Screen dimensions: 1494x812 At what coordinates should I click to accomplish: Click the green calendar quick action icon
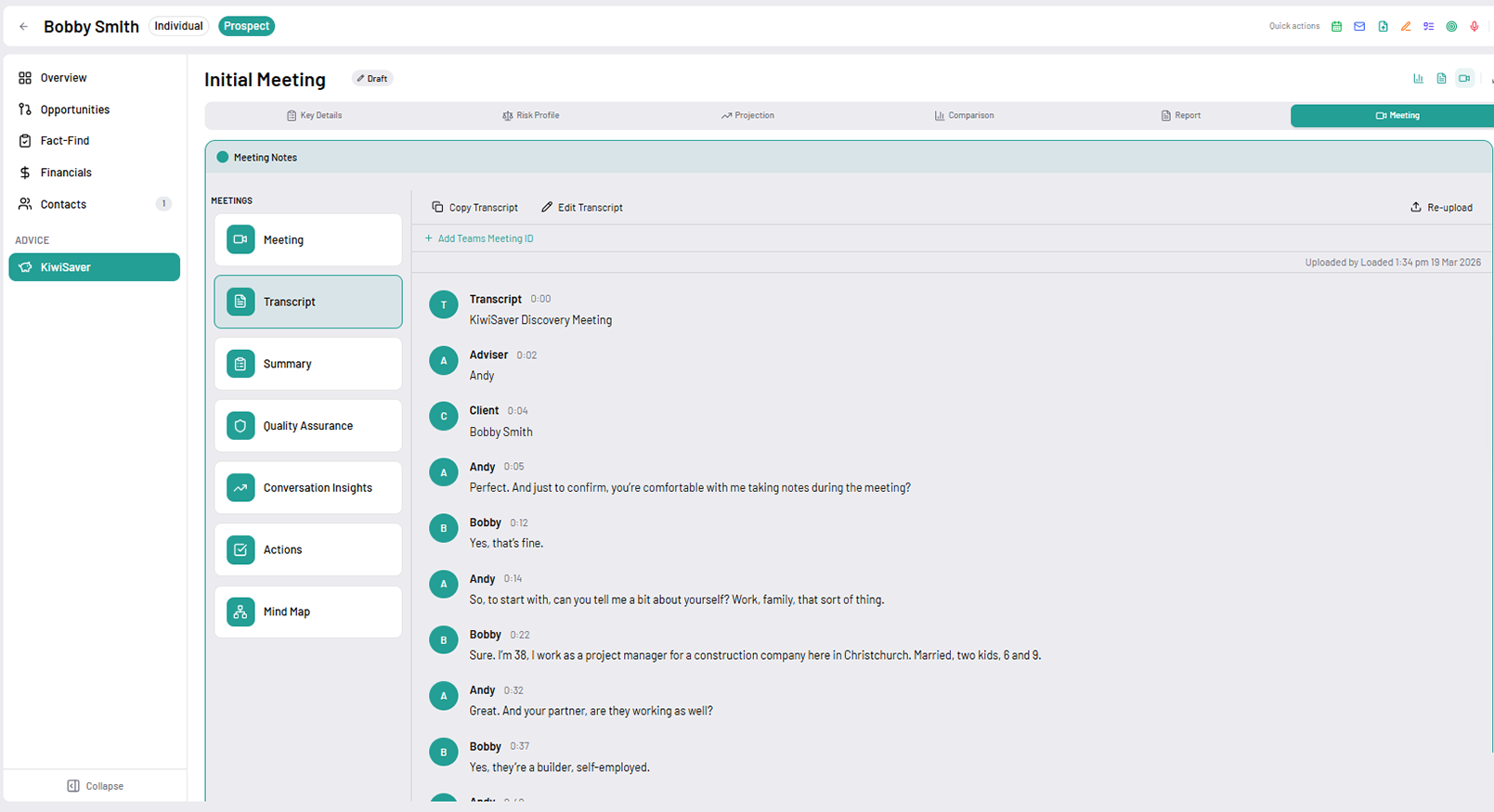point(1336,27)
